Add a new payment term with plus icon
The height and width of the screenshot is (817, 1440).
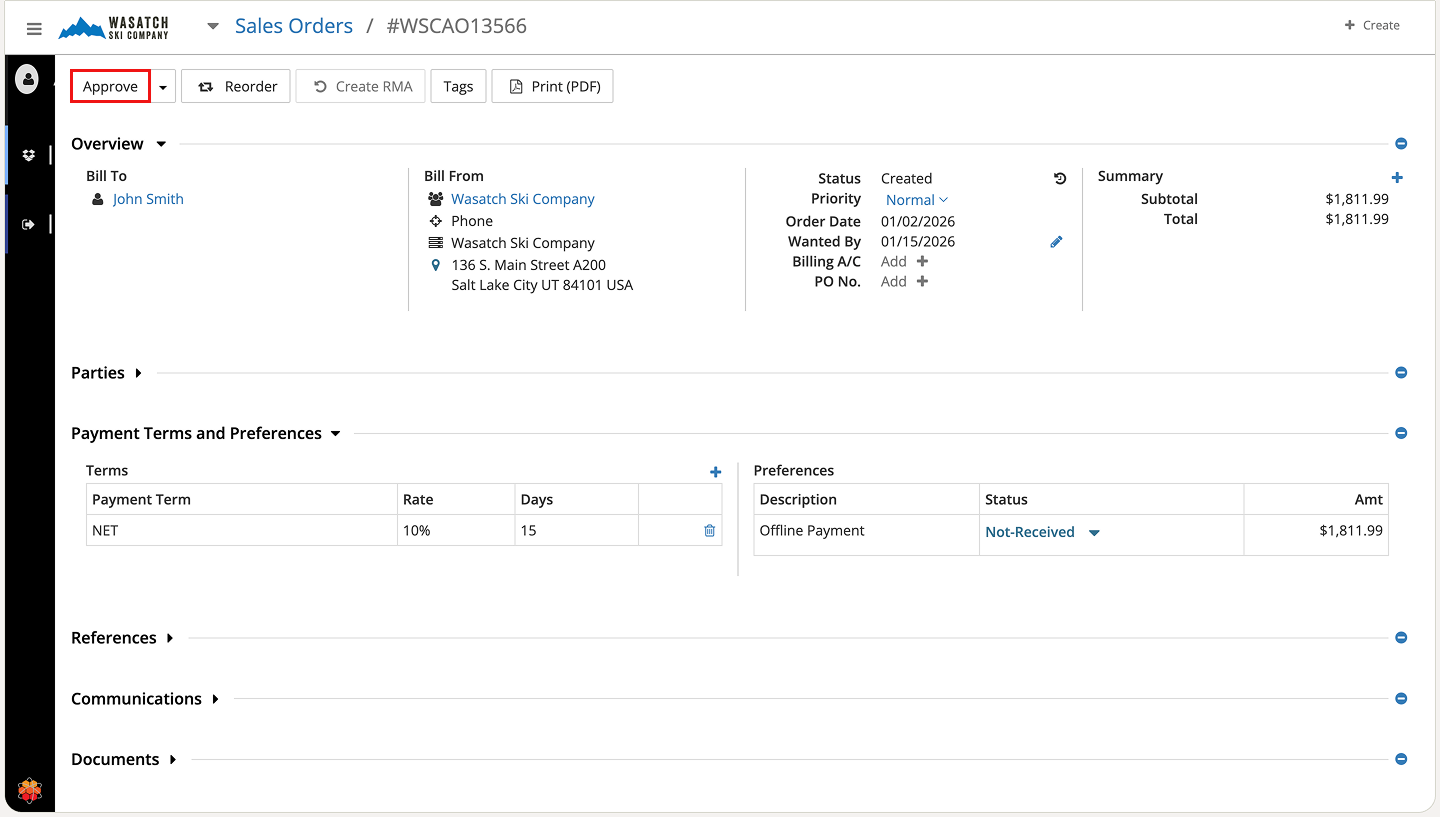[x=715, y=472]
